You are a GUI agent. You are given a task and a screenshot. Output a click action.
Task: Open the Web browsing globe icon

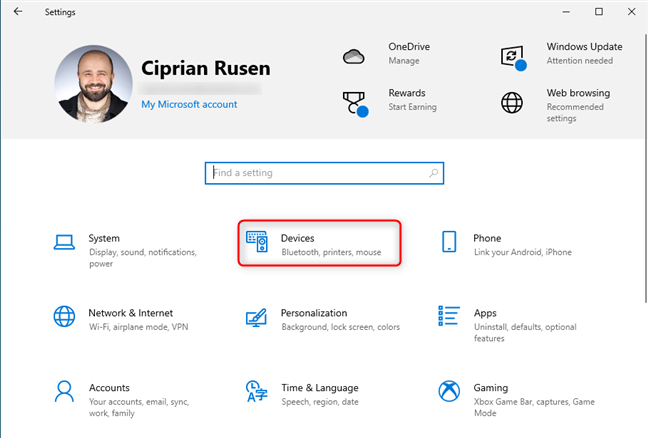tap(514, 101)
